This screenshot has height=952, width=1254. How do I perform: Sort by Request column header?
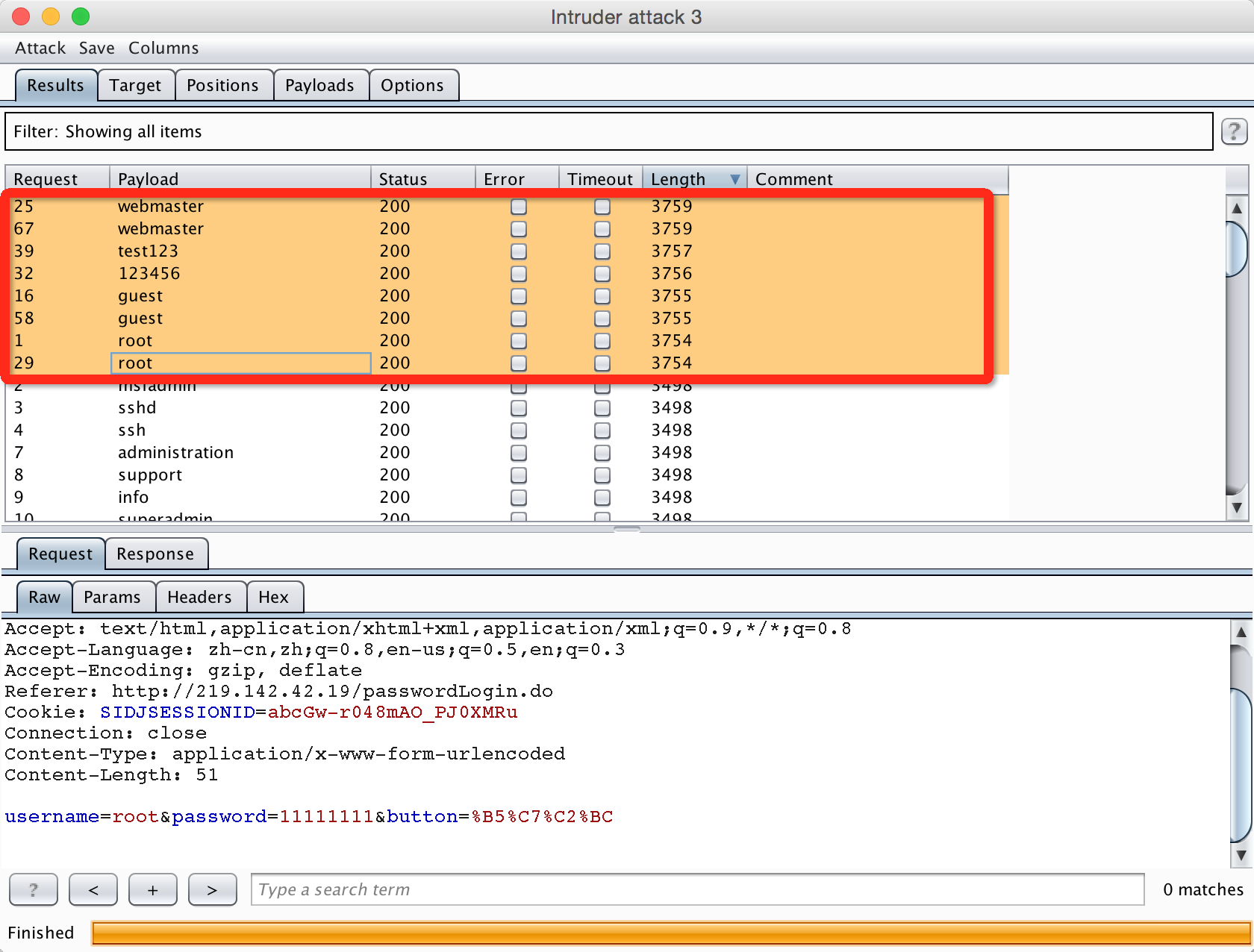57,179
